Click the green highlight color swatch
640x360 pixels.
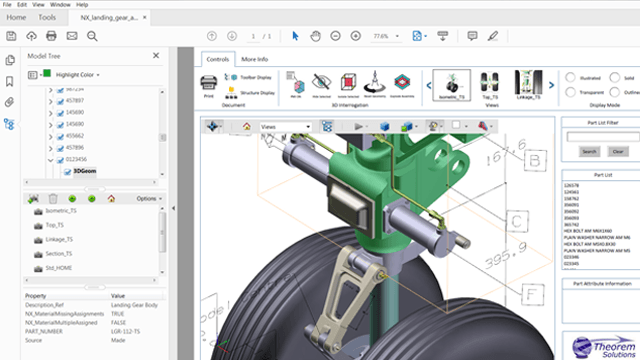coord(47,73)
